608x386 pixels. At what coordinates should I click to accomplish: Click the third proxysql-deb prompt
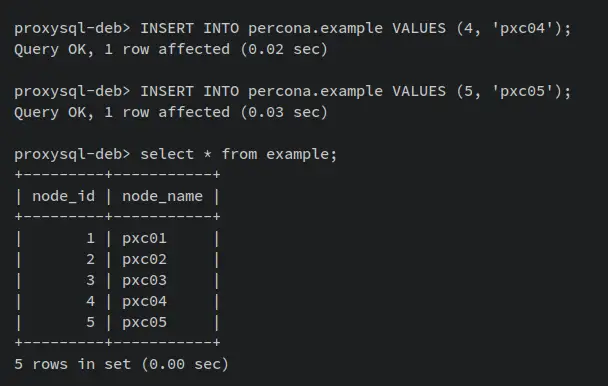72,154
